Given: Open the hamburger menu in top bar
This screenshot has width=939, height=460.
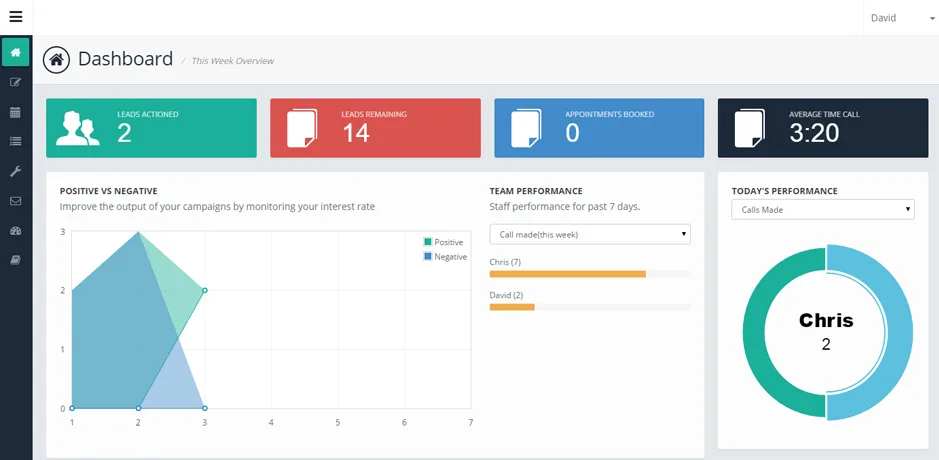Looking at the screenshot, I should coord(16,17).
